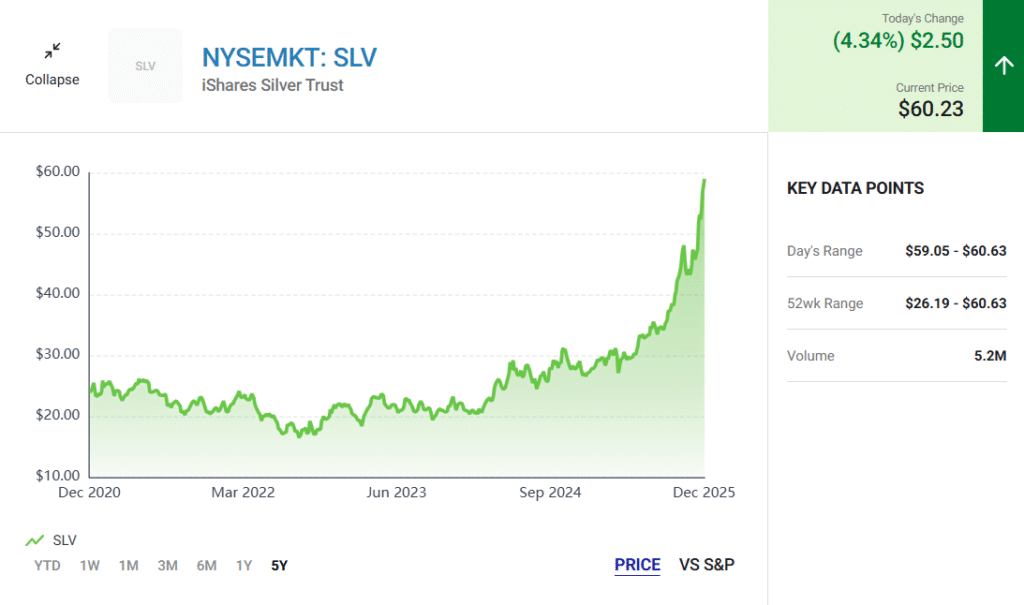Select the 1Y time range
Screen dimensions: 1024x605
click(244, 565)
